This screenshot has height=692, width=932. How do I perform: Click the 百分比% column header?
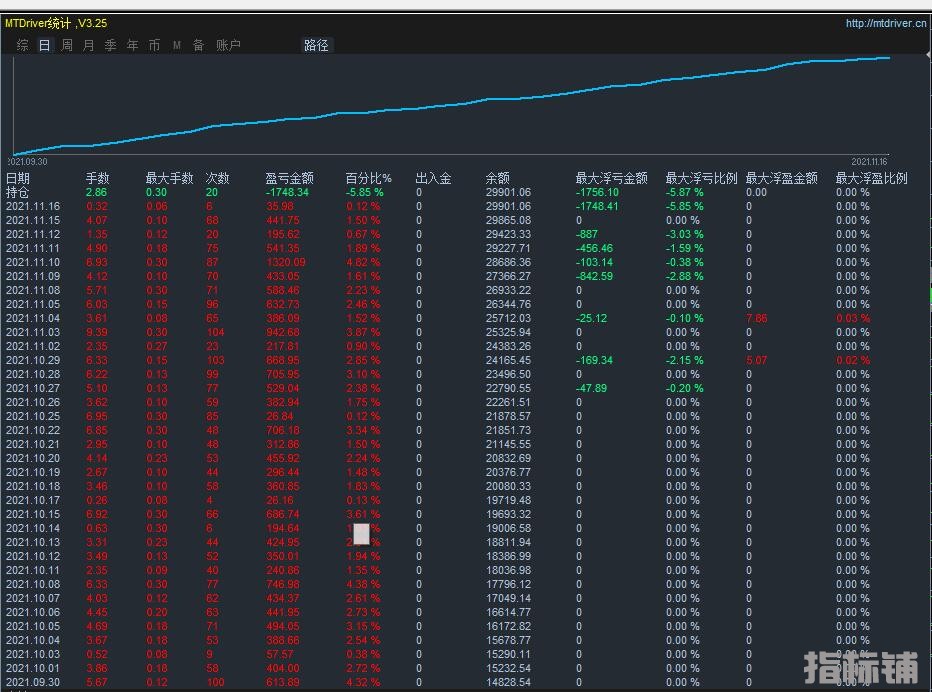[x=369, y=178]
